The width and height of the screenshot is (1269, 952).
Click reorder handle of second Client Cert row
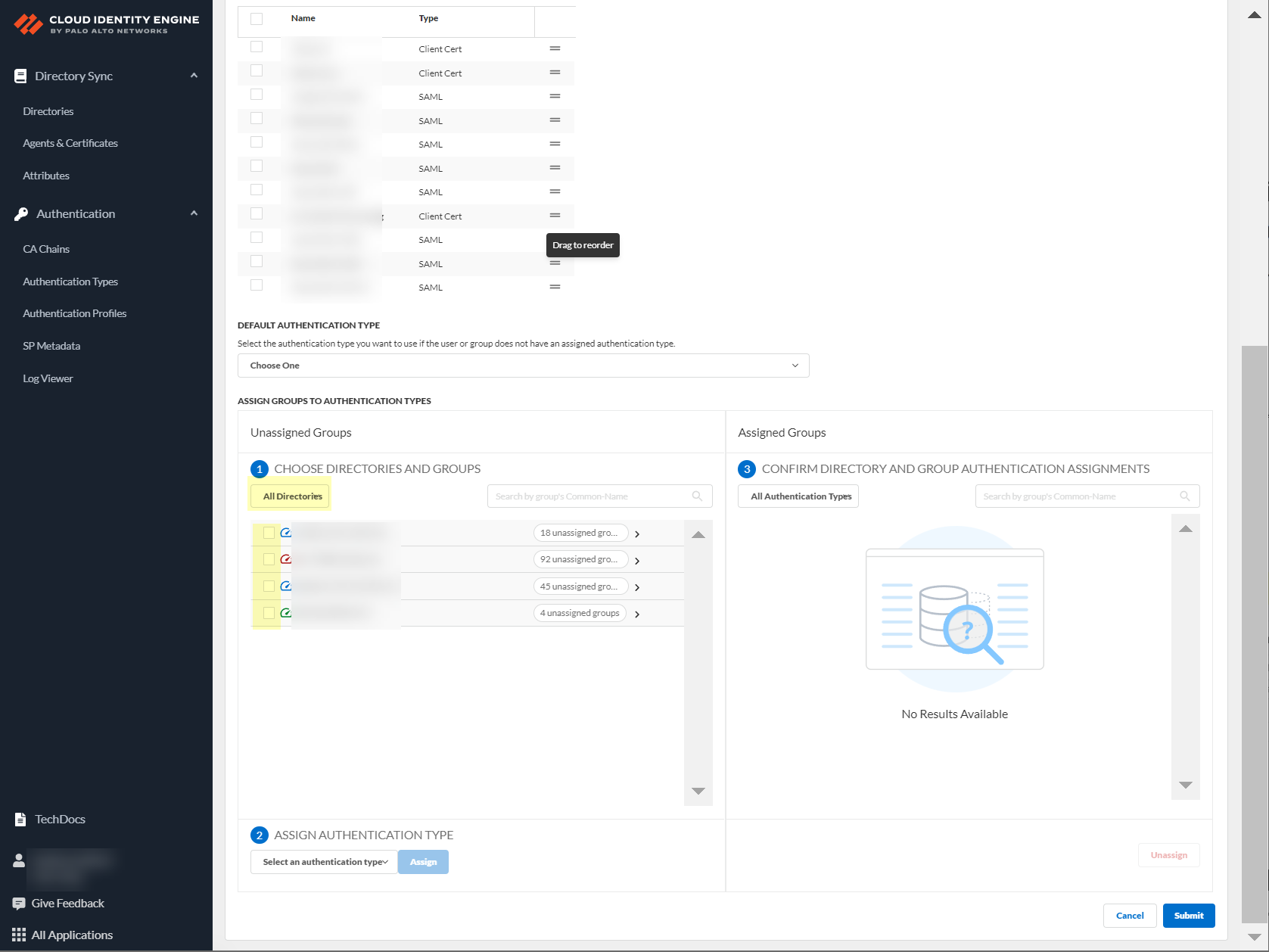[x=555, y=73]
